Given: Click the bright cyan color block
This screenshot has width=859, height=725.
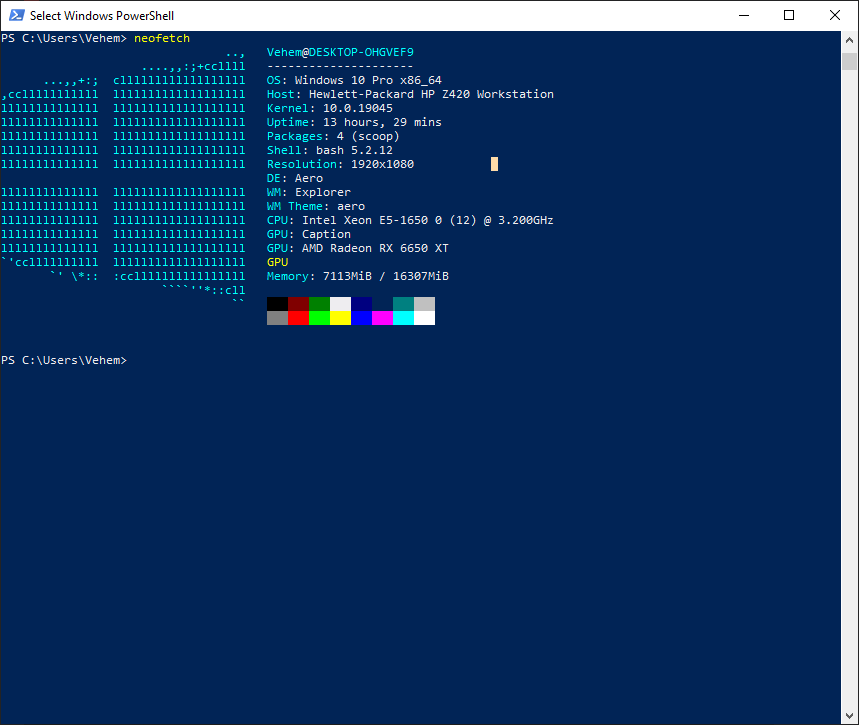Looking at the screenshot, I should tap(403, 318).
